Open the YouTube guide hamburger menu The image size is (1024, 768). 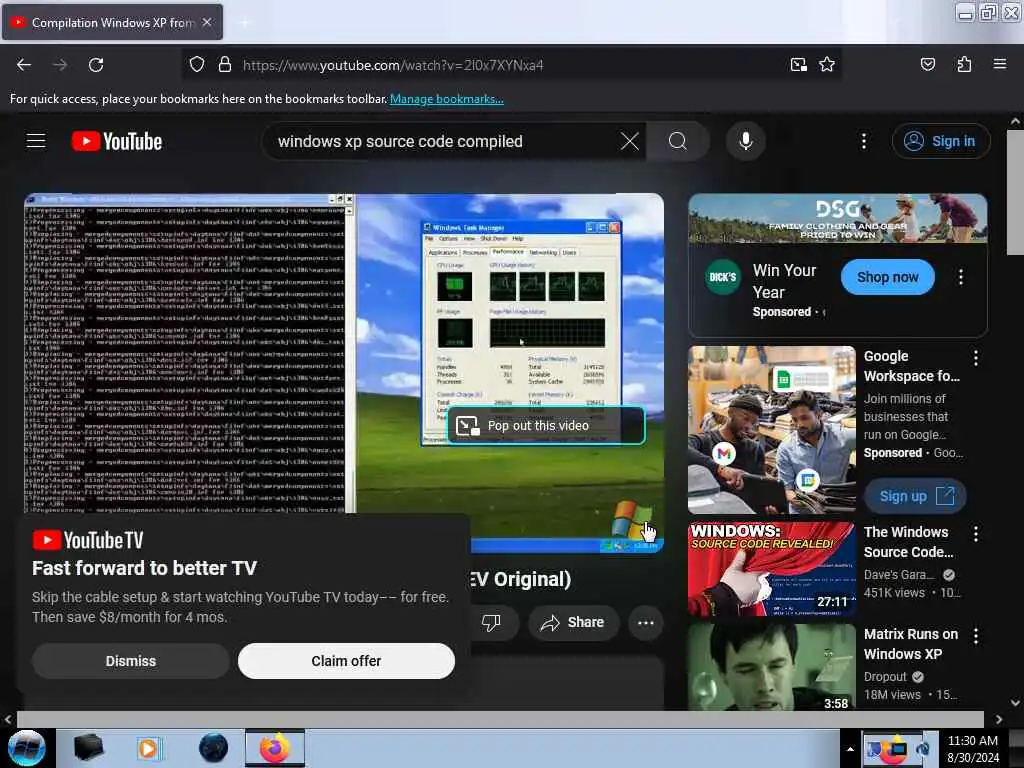click(x=36, y=141)
